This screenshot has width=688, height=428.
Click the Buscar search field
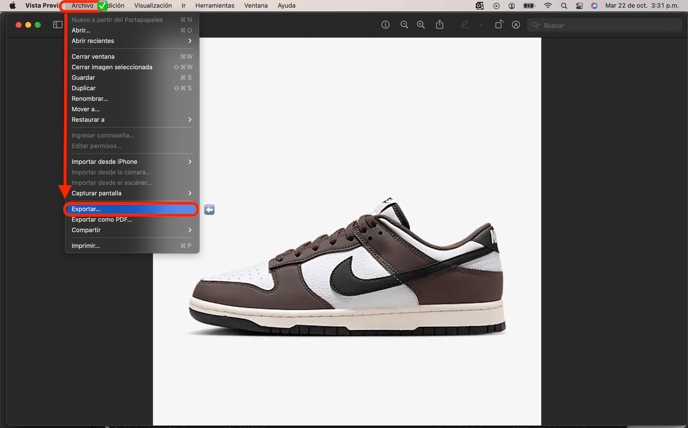pyautogui.click(x=604, y=25)
